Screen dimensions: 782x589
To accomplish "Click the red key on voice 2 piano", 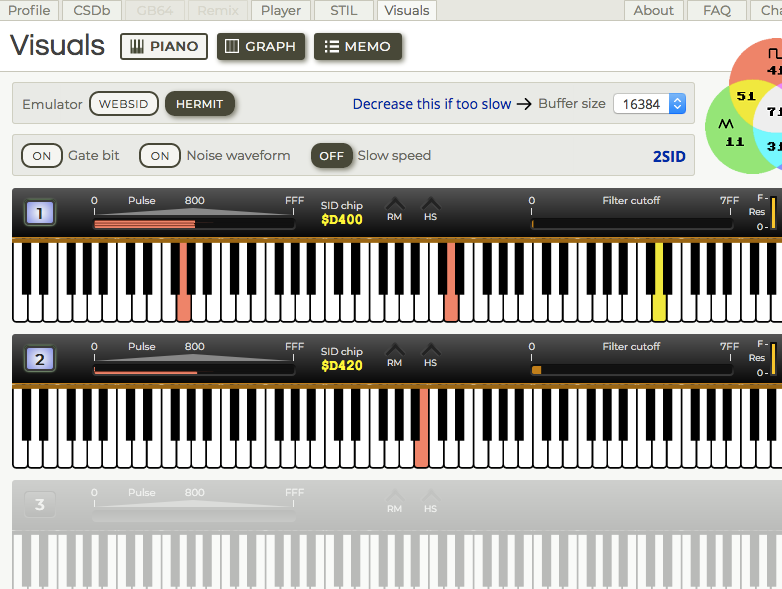I will (422, 428).
